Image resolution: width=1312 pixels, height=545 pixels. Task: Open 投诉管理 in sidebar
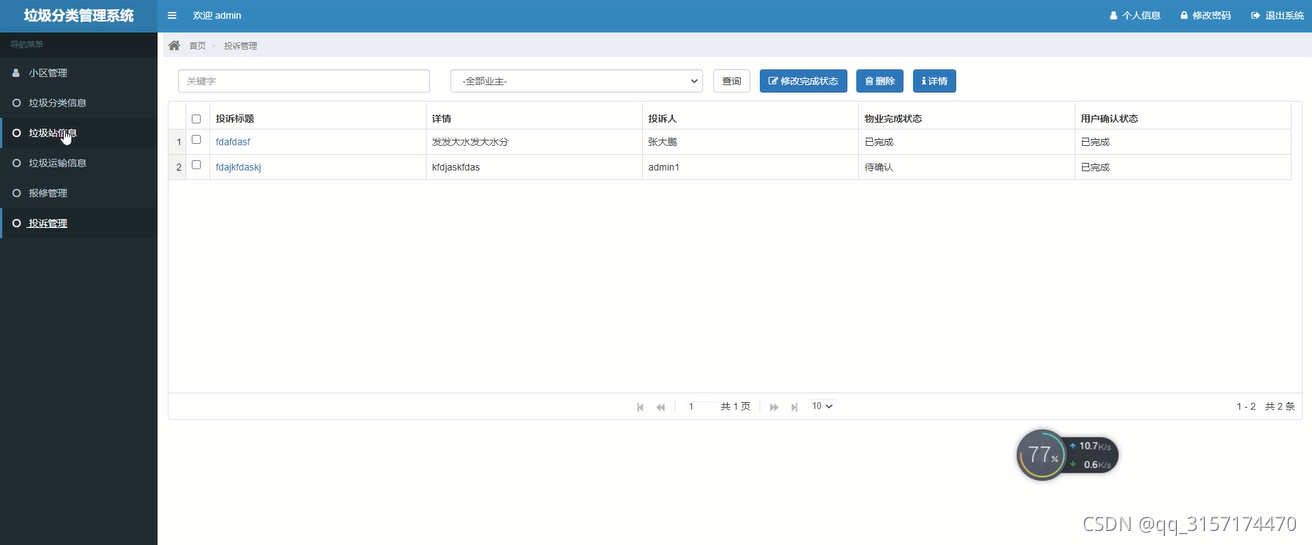click(x=79, y=223)
